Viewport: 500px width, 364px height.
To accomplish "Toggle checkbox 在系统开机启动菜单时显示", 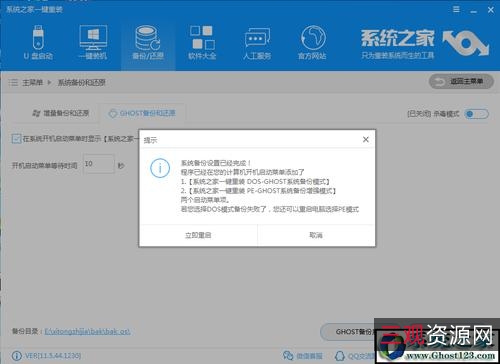I will point(16,138).
